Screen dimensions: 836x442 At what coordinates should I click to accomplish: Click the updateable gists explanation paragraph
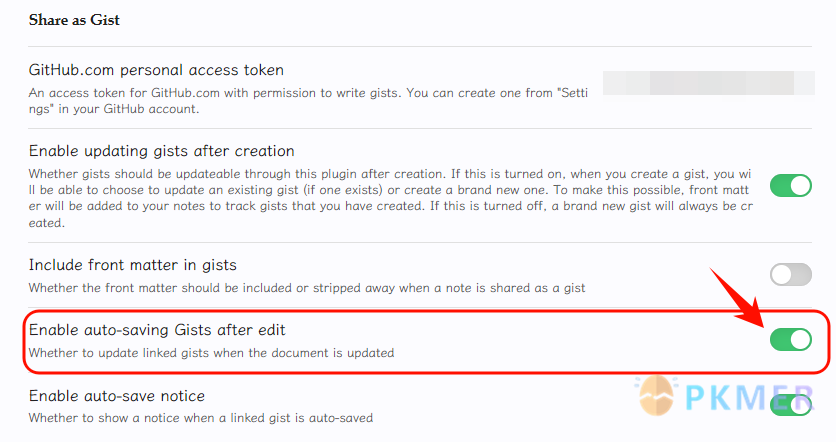[x=390, y=198]
